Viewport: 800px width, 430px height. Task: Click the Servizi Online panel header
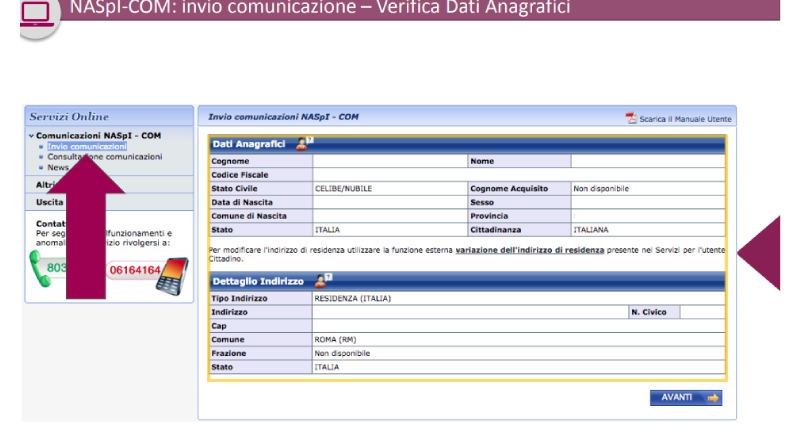point(109,116)
